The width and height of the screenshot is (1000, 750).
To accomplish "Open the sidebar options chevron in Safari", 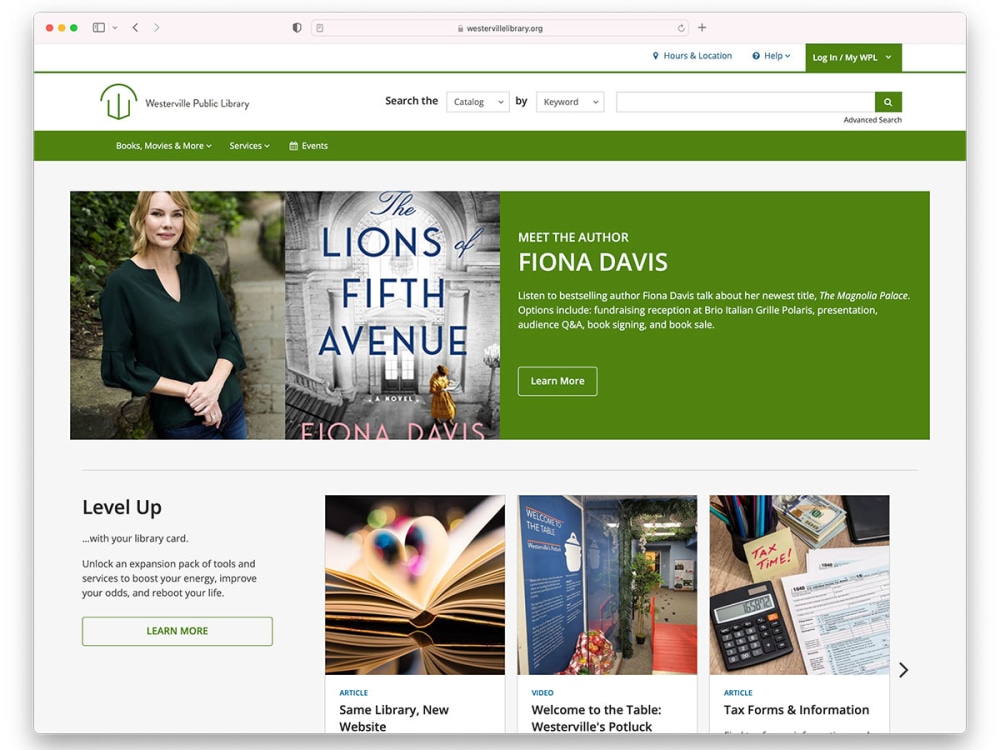I will pos(115,27).
